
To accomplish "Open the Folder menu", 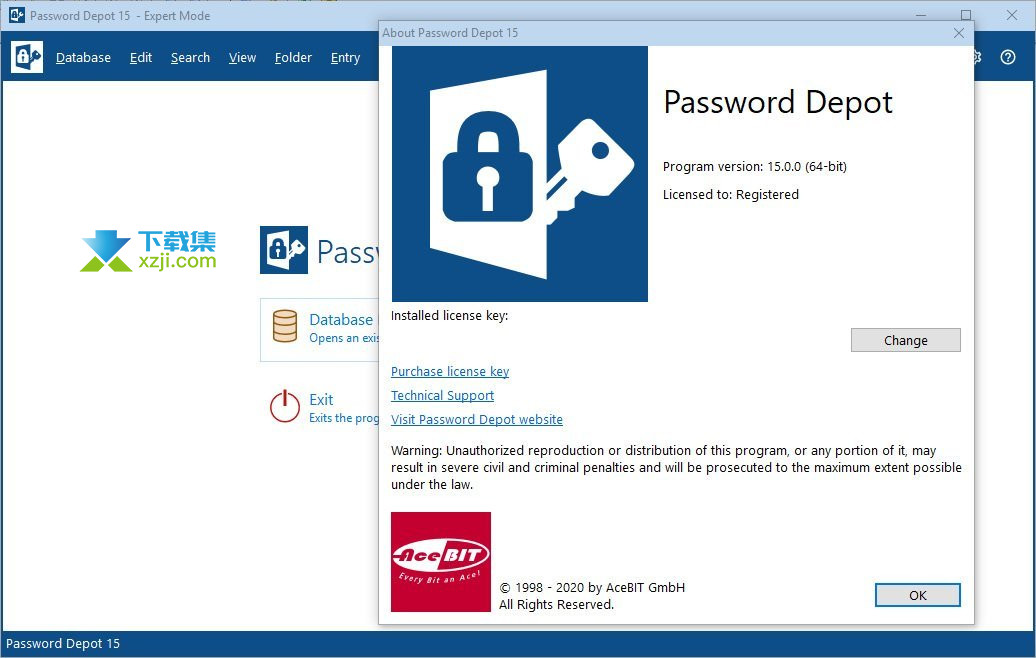I will (293, 57).
